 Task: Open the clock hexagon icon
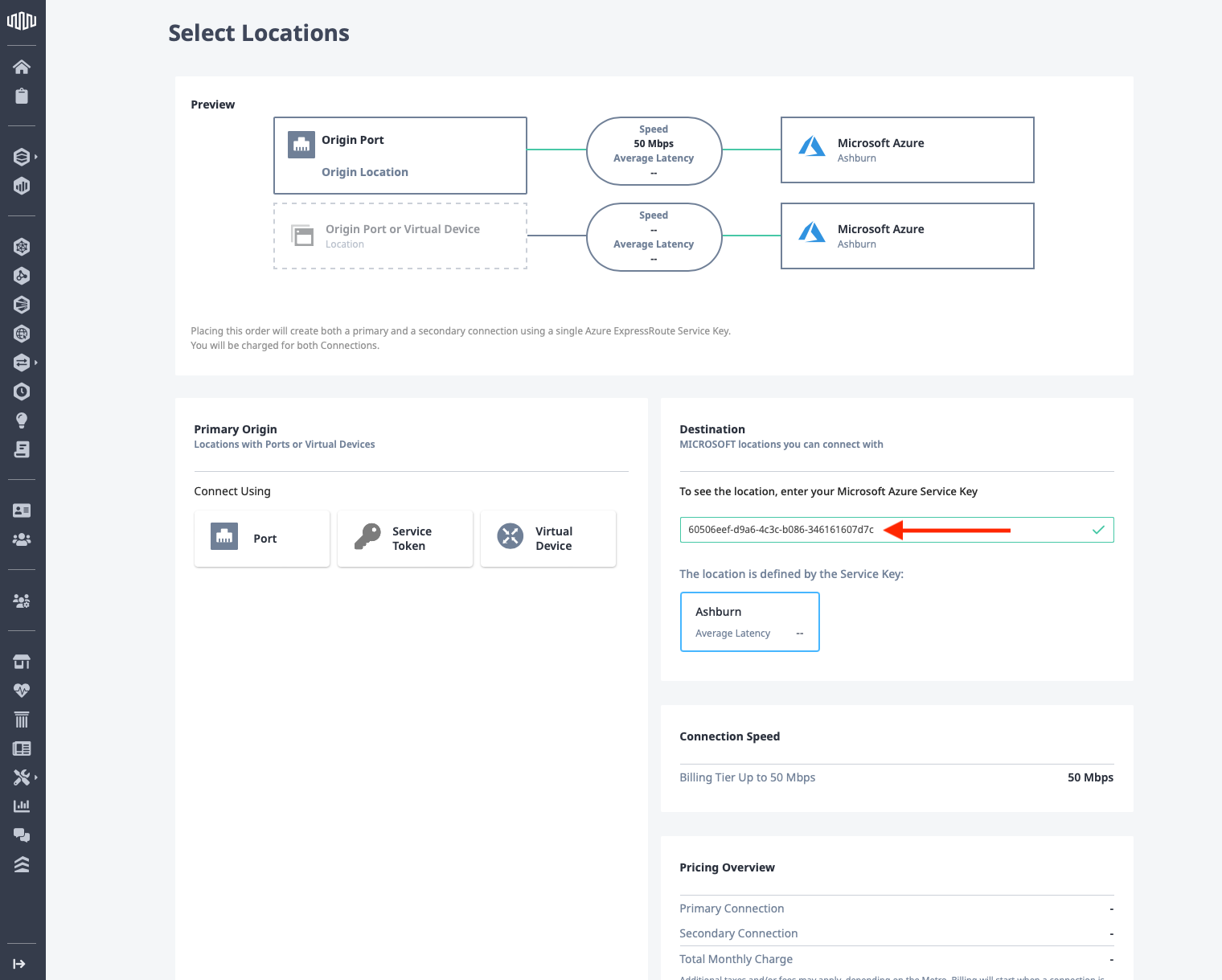(22, 392)
